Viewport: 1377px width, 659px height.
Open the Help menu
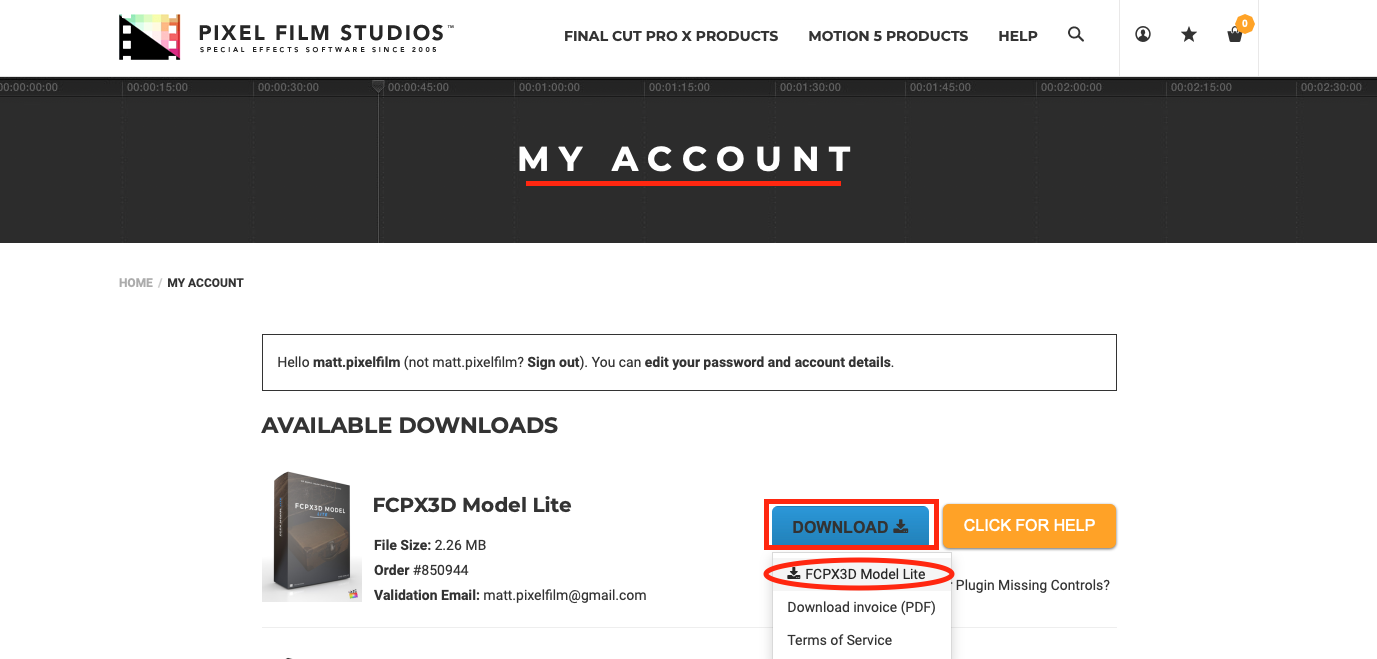(1018, 36)
